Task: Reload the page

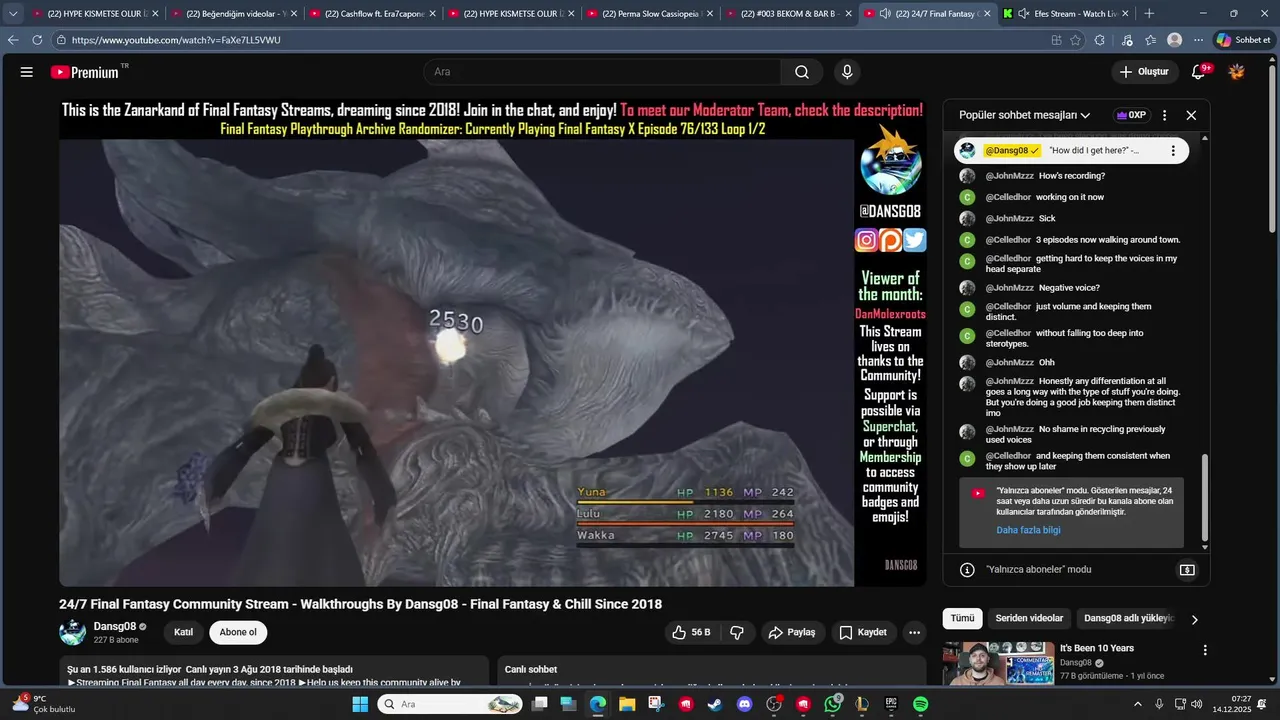Action: click(37, 40)
